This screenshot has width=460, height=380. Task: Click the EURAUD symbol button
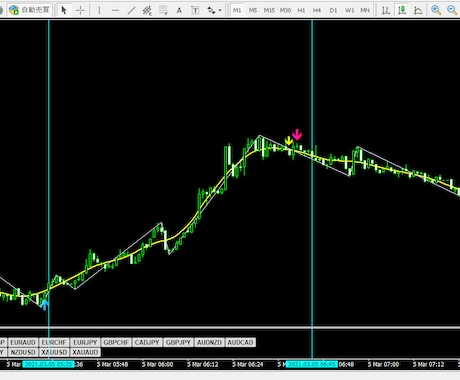[x=23, y=342]
